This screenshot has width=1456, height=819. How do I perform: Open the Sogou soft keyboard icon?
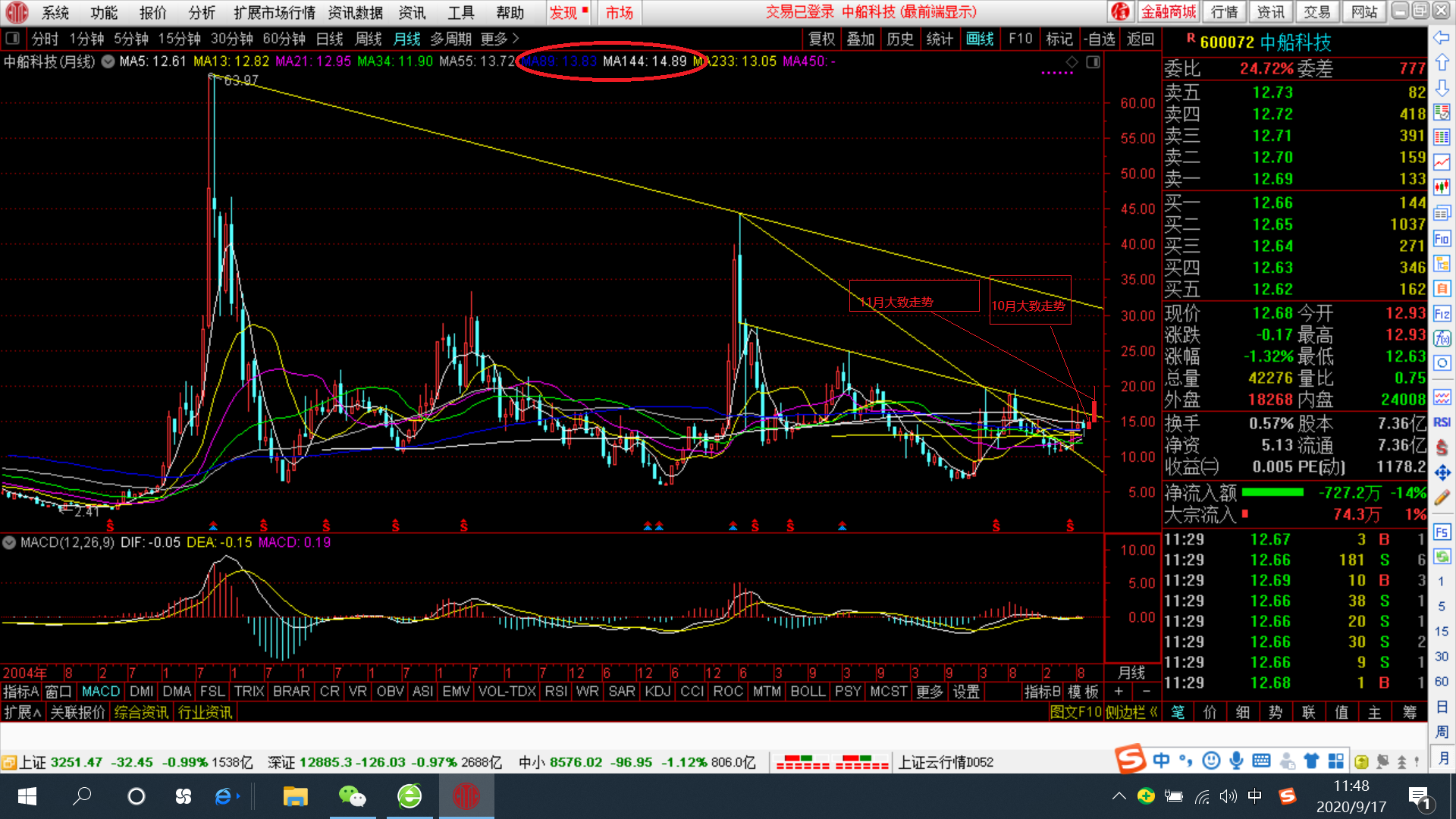pos(1261,761)
